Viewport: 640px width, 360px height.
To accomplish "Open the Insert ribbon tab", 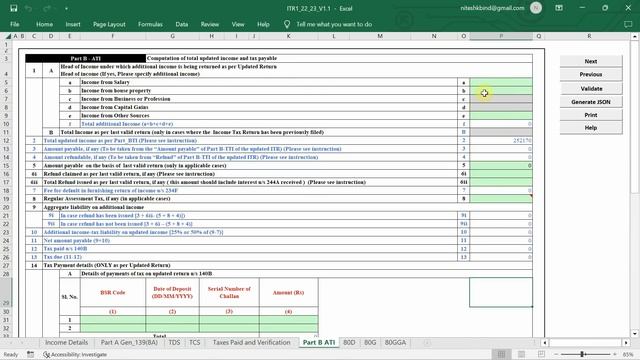I will pos(73,24).
